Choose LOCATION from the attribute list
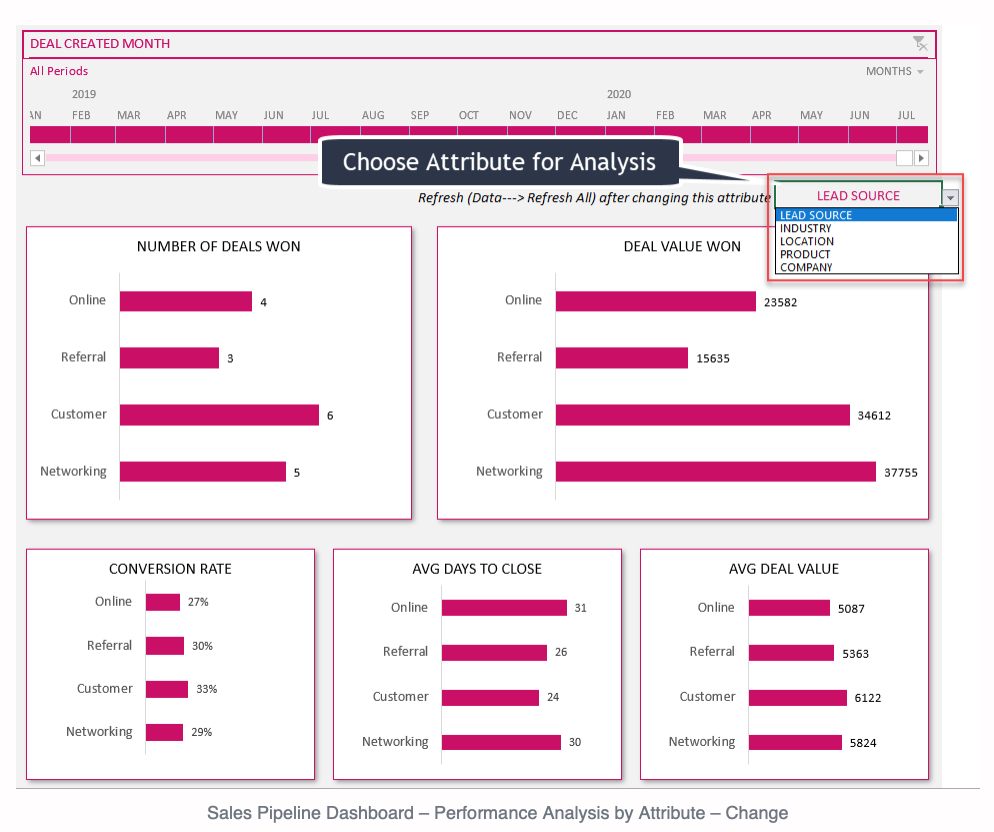Viewport: 994px width, 832px height. (x=866, y=241)
